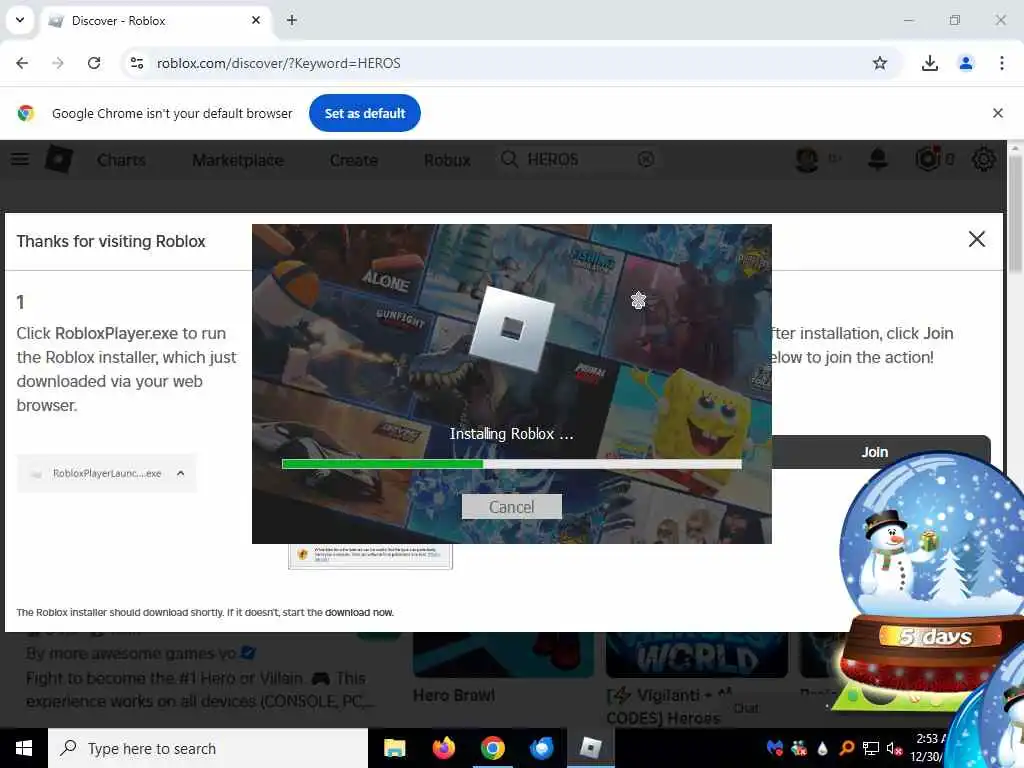
Task: View site information icon in address bar
Action: 137,63
